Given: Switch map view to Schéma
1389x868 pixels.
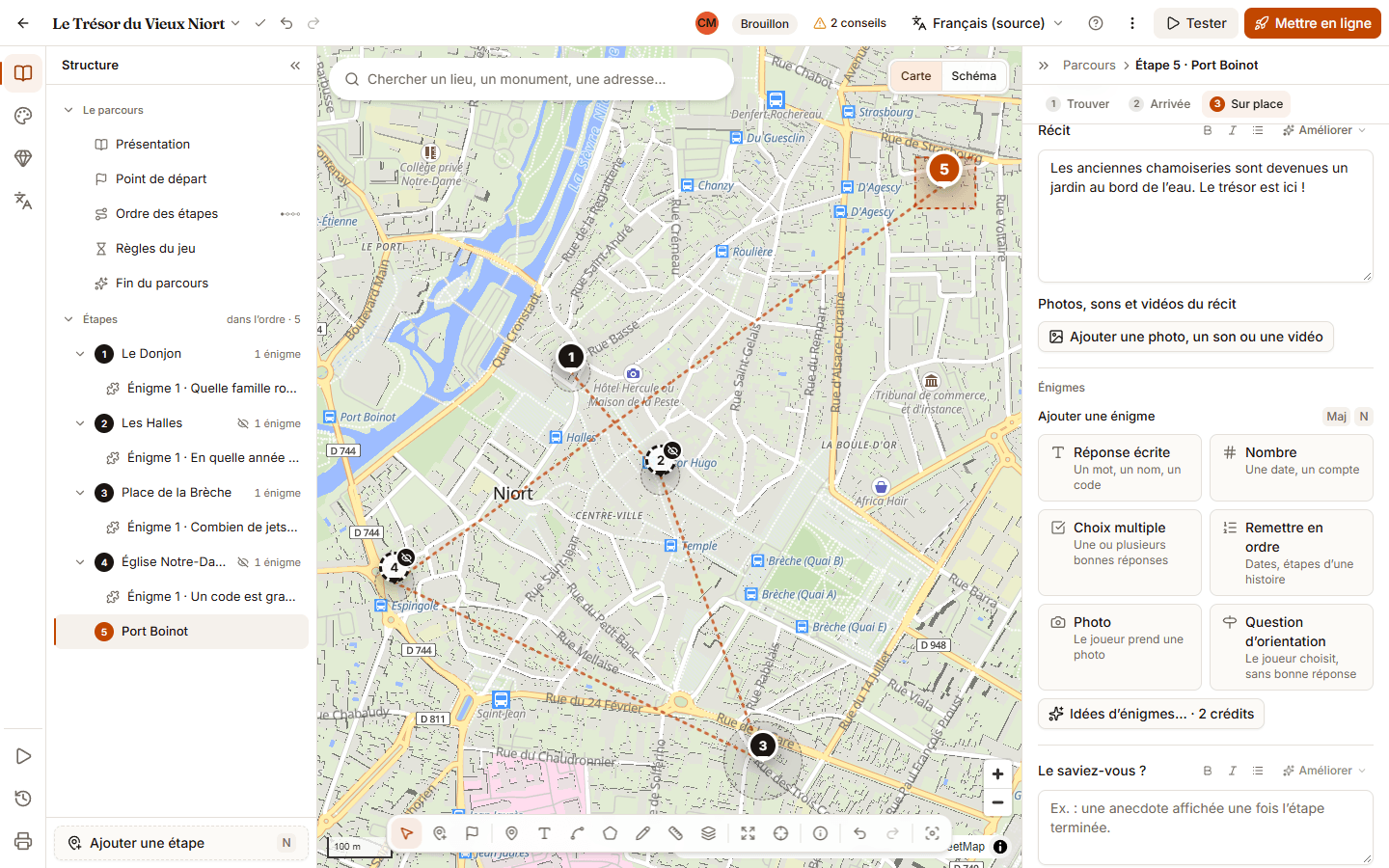Looking at the screenshot, I should [x=973, y=76].
